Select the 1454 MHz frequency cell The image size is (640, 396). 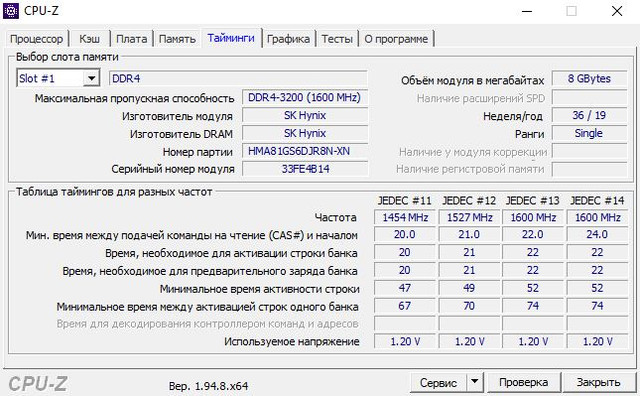pos(405,217)
